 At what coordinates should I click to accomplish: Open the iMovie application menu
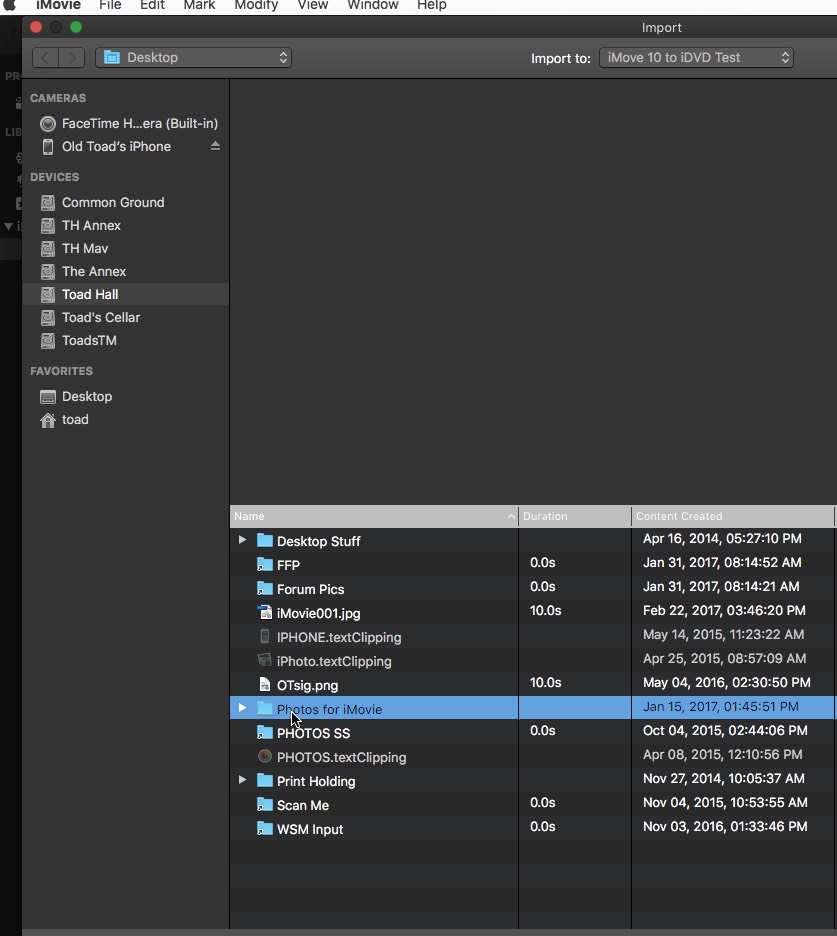point(58,5)
